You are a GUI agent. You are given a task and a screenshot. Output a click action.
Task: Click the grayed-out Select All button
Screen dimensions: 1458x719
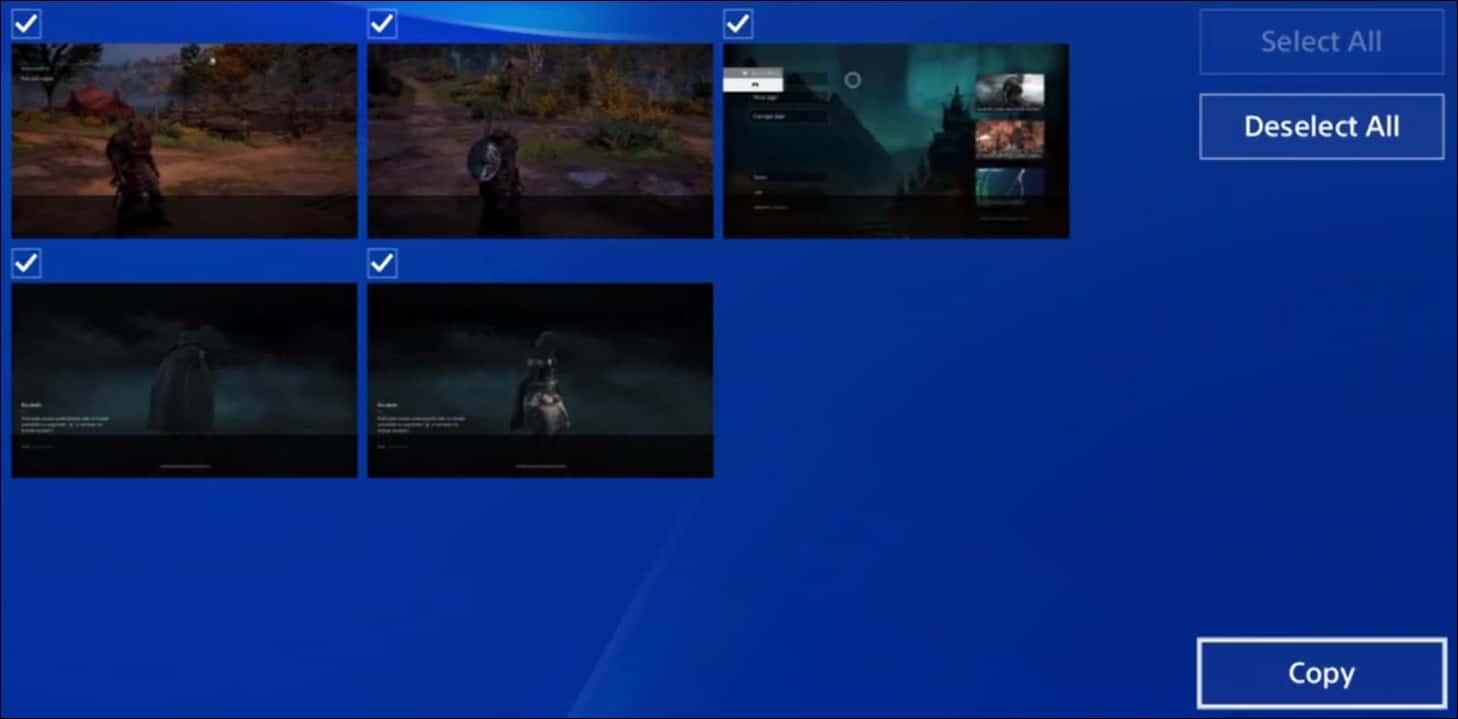pyautogui.click(x=1321, y=42)
